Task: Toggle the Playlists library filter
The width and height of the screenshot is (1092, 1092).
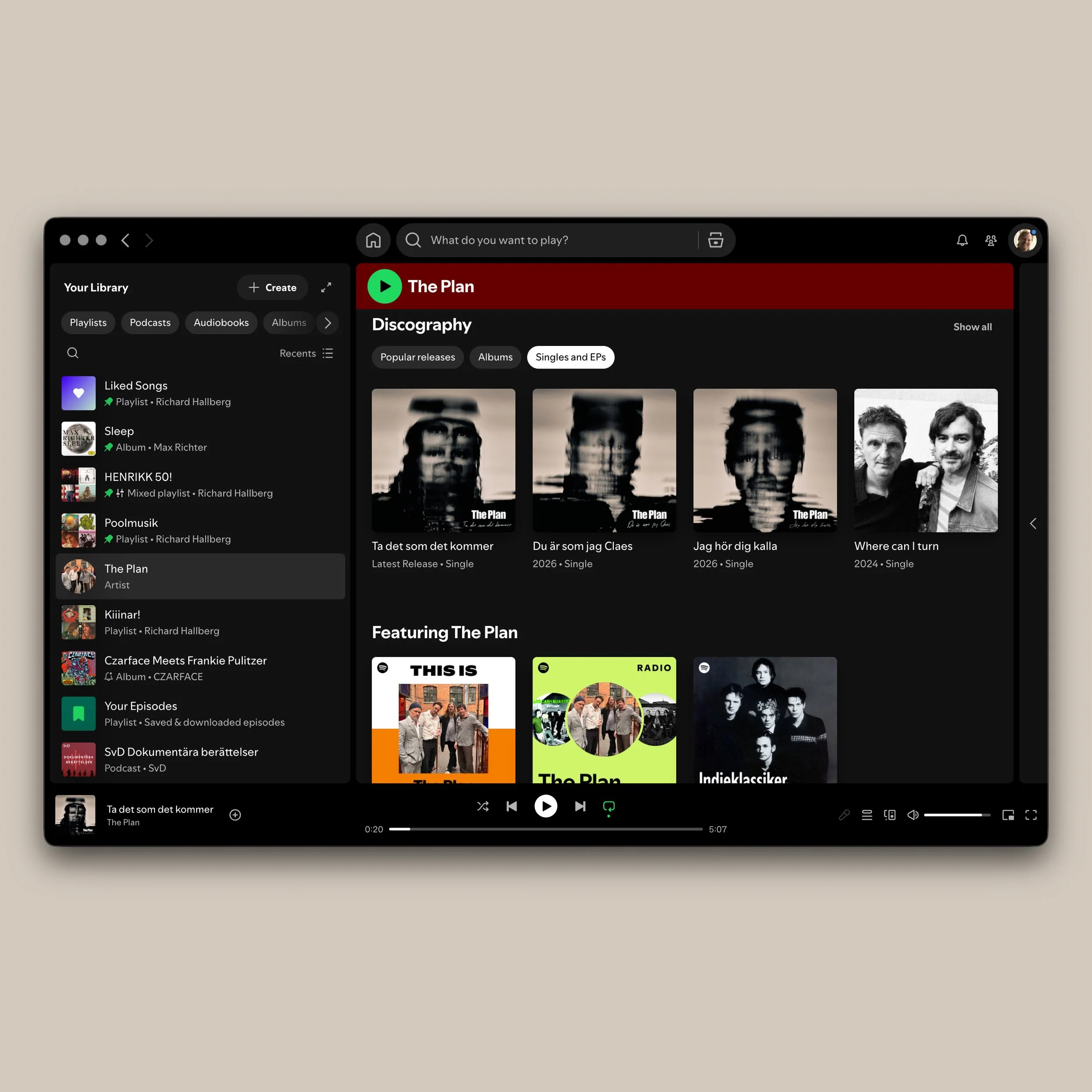Action: pos(88,323)
